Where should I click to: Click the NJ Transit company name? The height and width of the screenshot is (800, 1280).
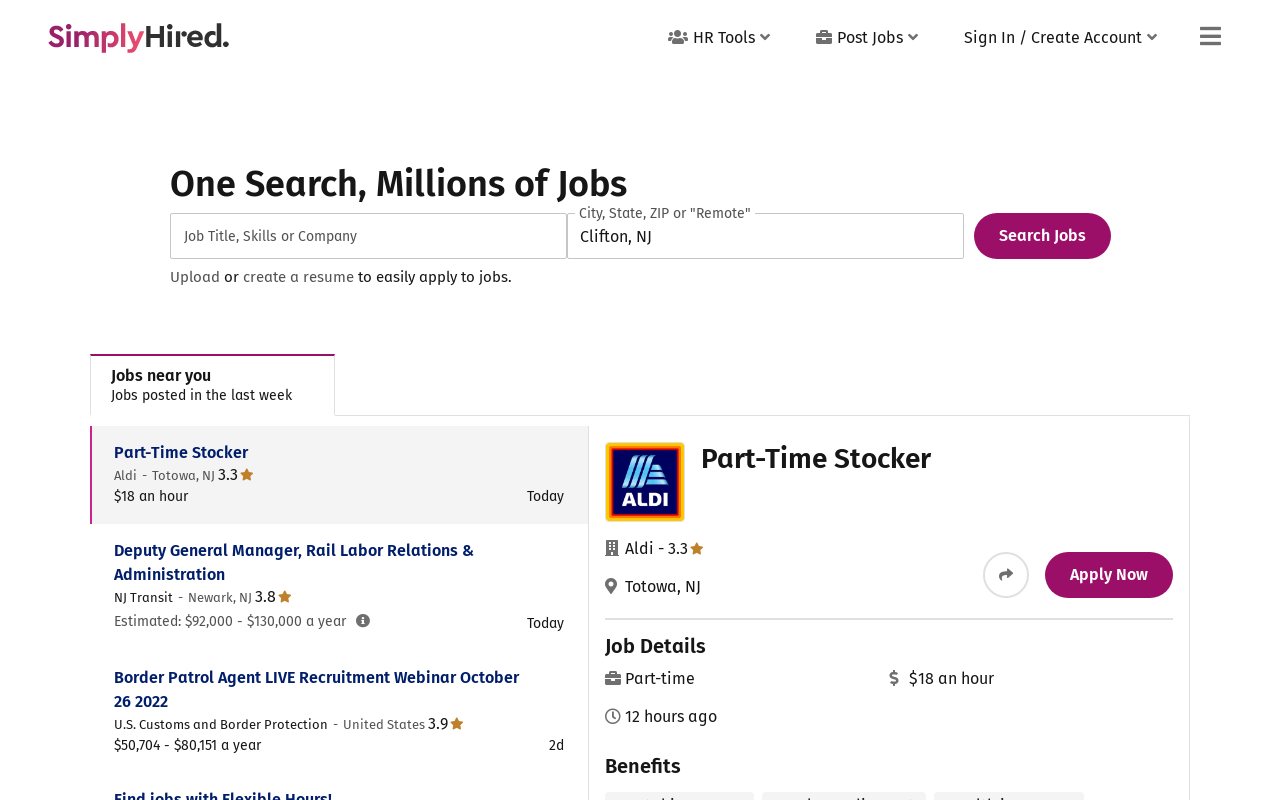pyautogui.click(x=143, y=597)
